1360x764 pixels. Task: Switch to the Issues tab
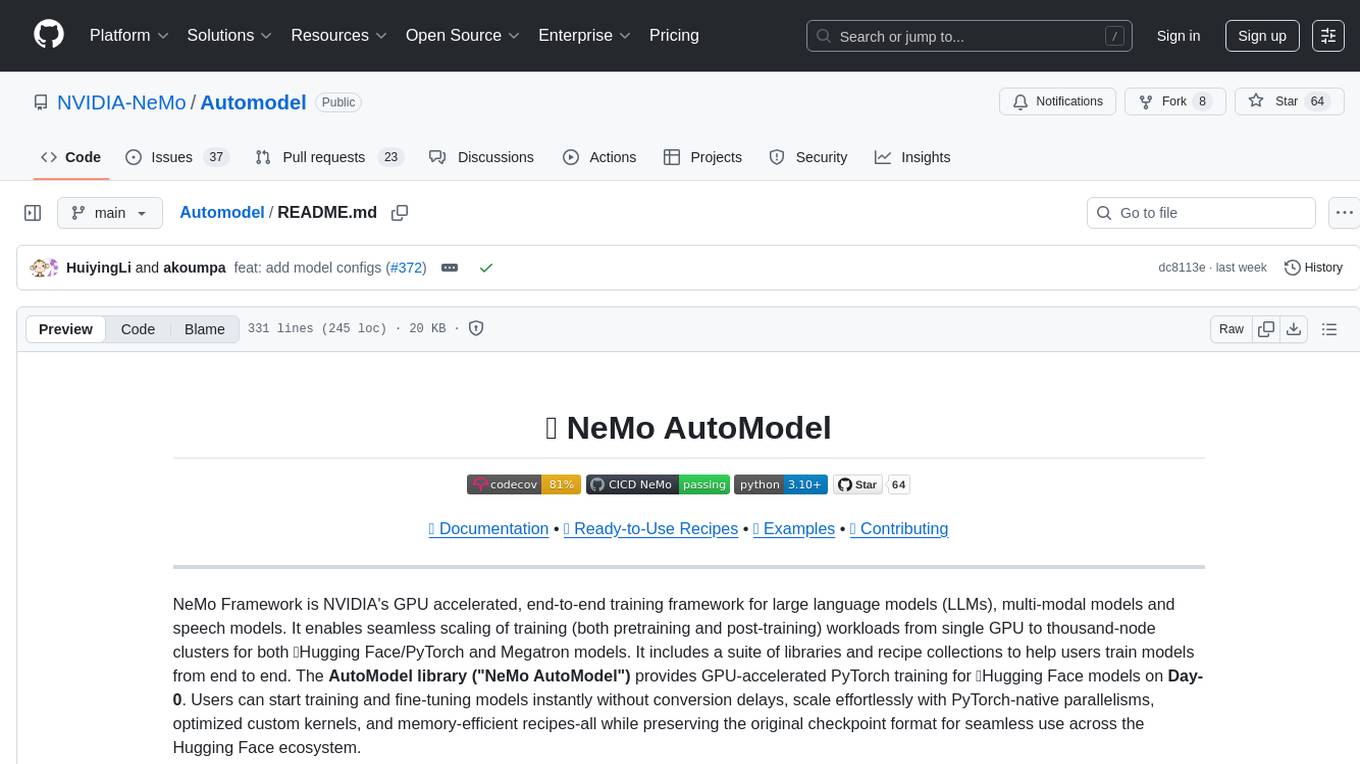(x=177, y=157)
